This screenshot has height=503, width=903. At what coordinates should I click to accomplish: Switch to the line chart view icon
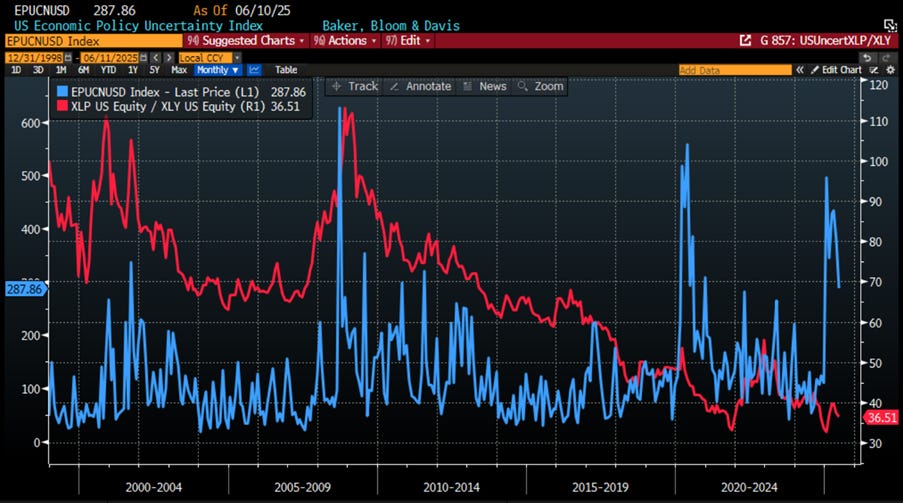click(x=254, y=70)
